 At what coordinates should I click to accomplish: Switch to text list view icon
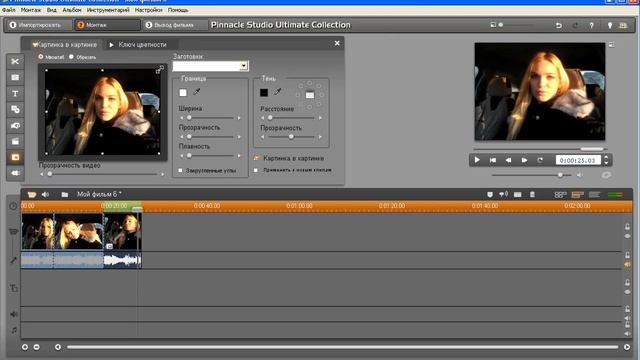594,195
